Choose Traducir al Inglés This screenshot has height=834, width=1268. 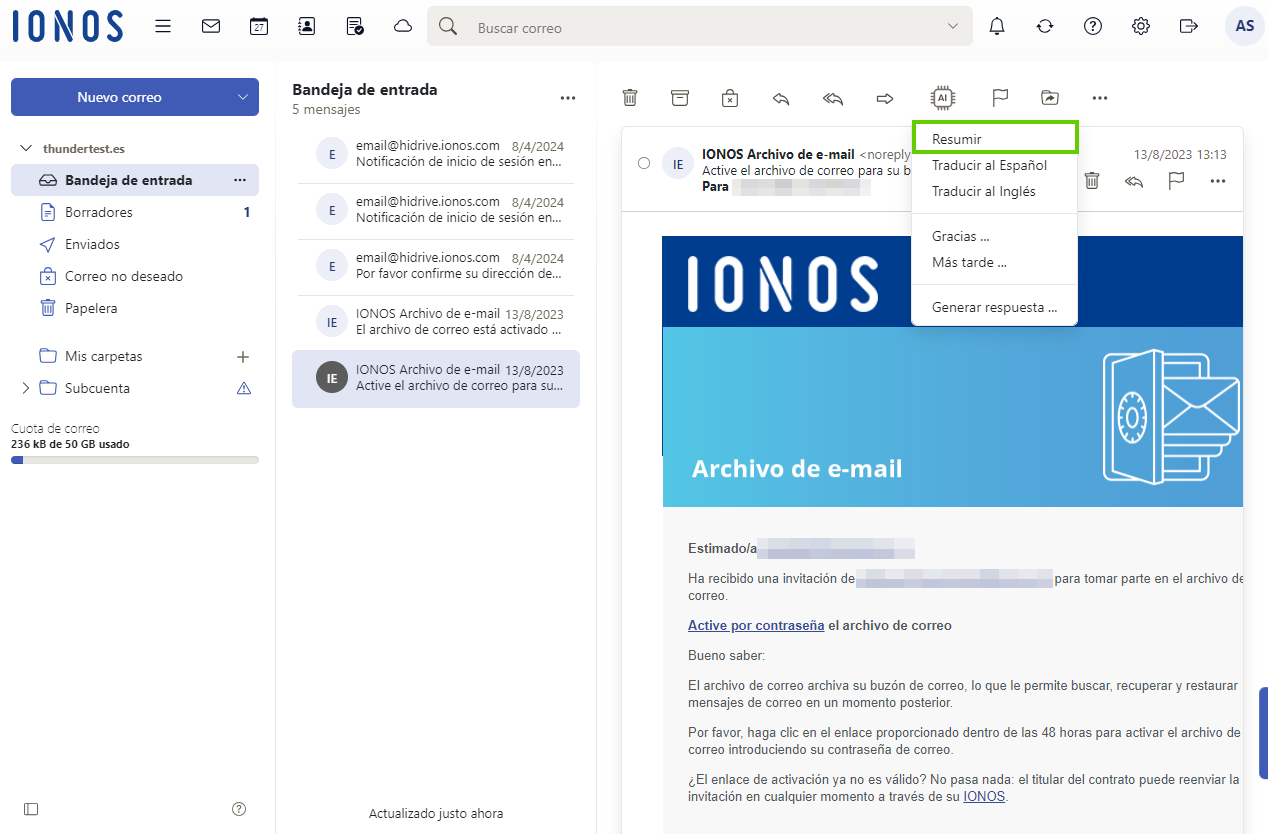tap(995, 191)
